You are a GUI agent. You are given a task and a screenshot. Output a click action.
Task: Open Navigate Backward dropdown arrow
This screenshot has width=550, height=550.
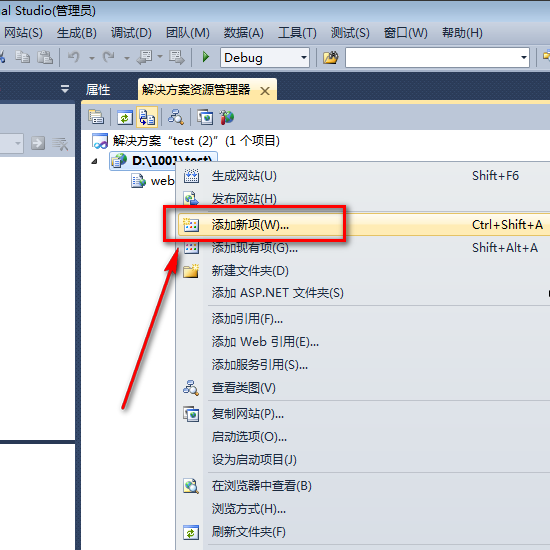[160, 57]
